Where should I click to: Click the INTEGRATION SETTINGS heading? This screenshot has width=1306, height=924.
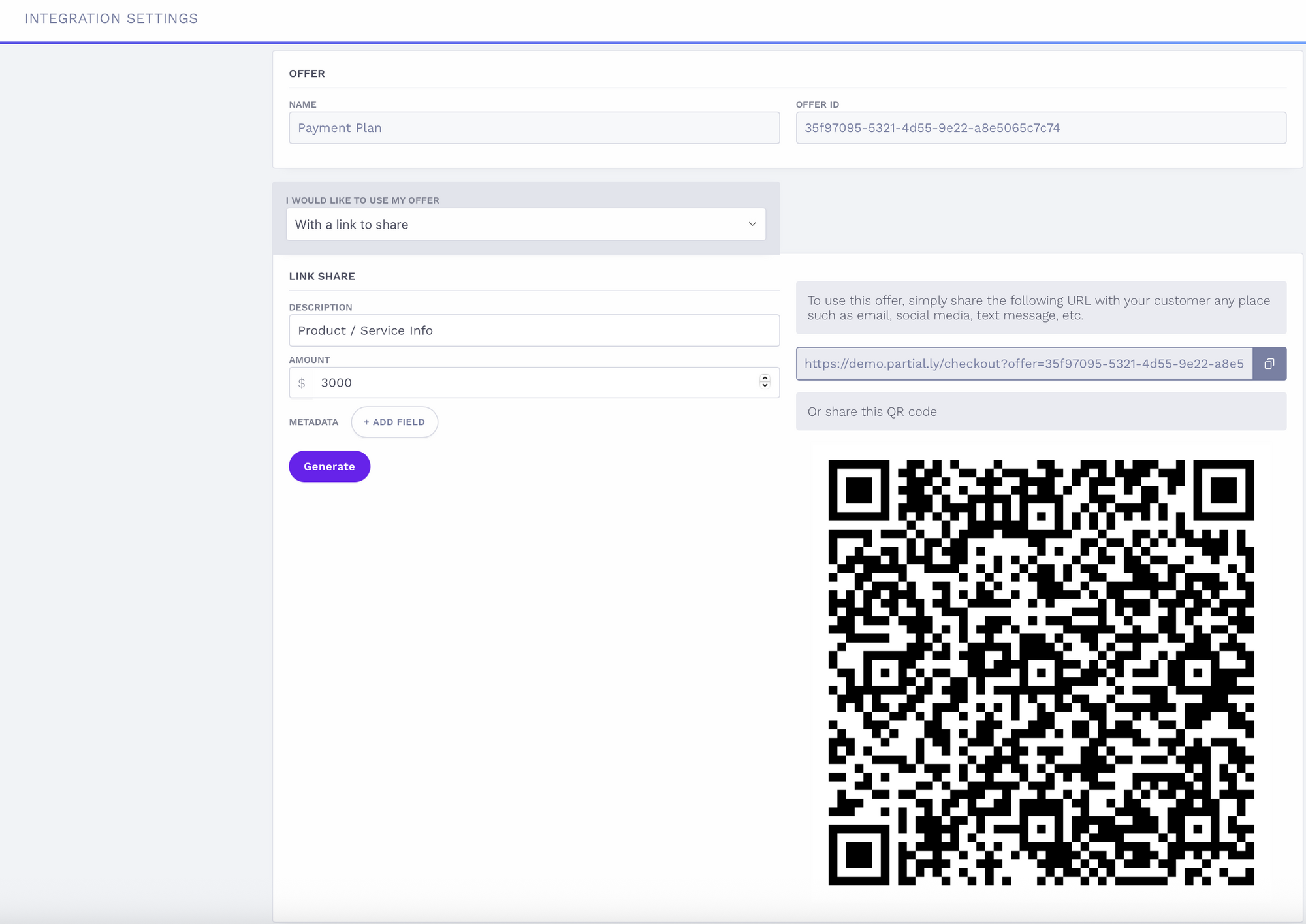[111, 18]
